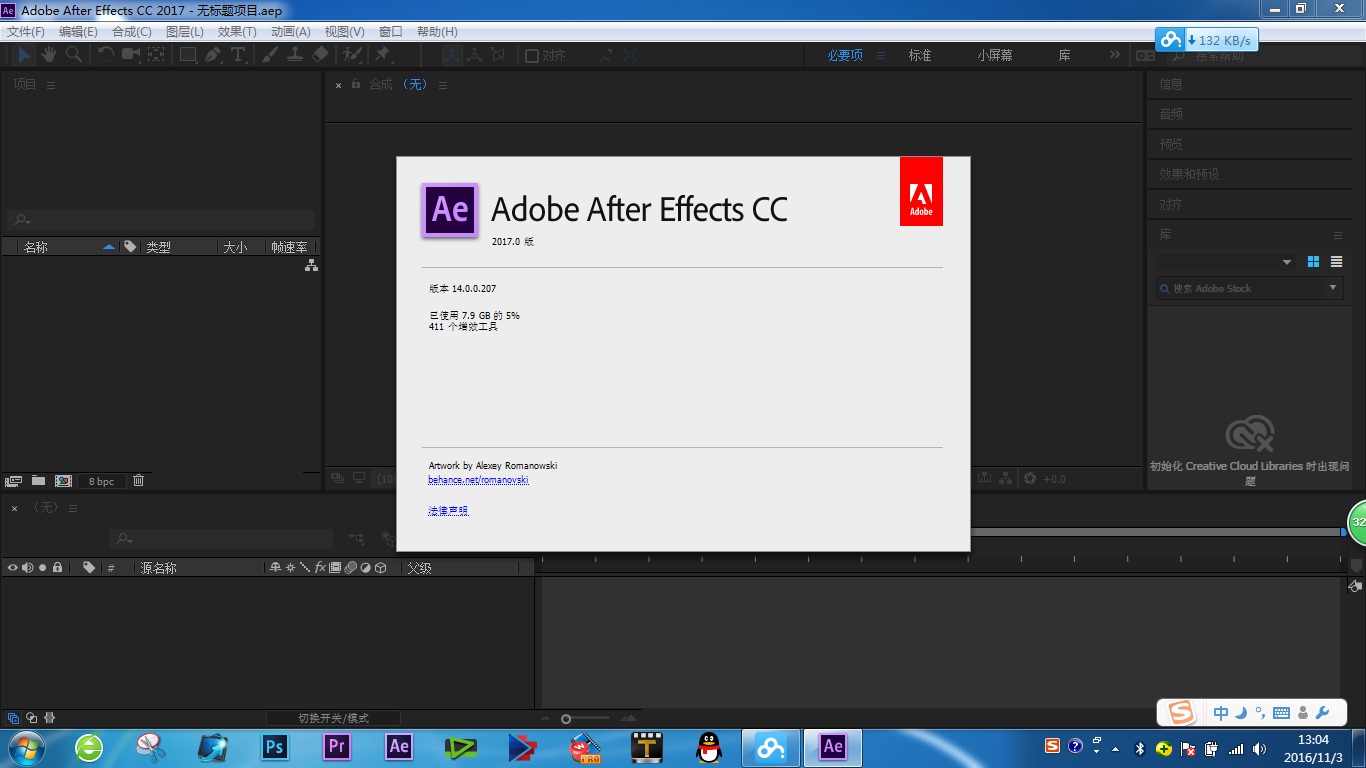Select the Unified Camera tool
Viewport: 1366px width, 768px height.
point(131,55)
